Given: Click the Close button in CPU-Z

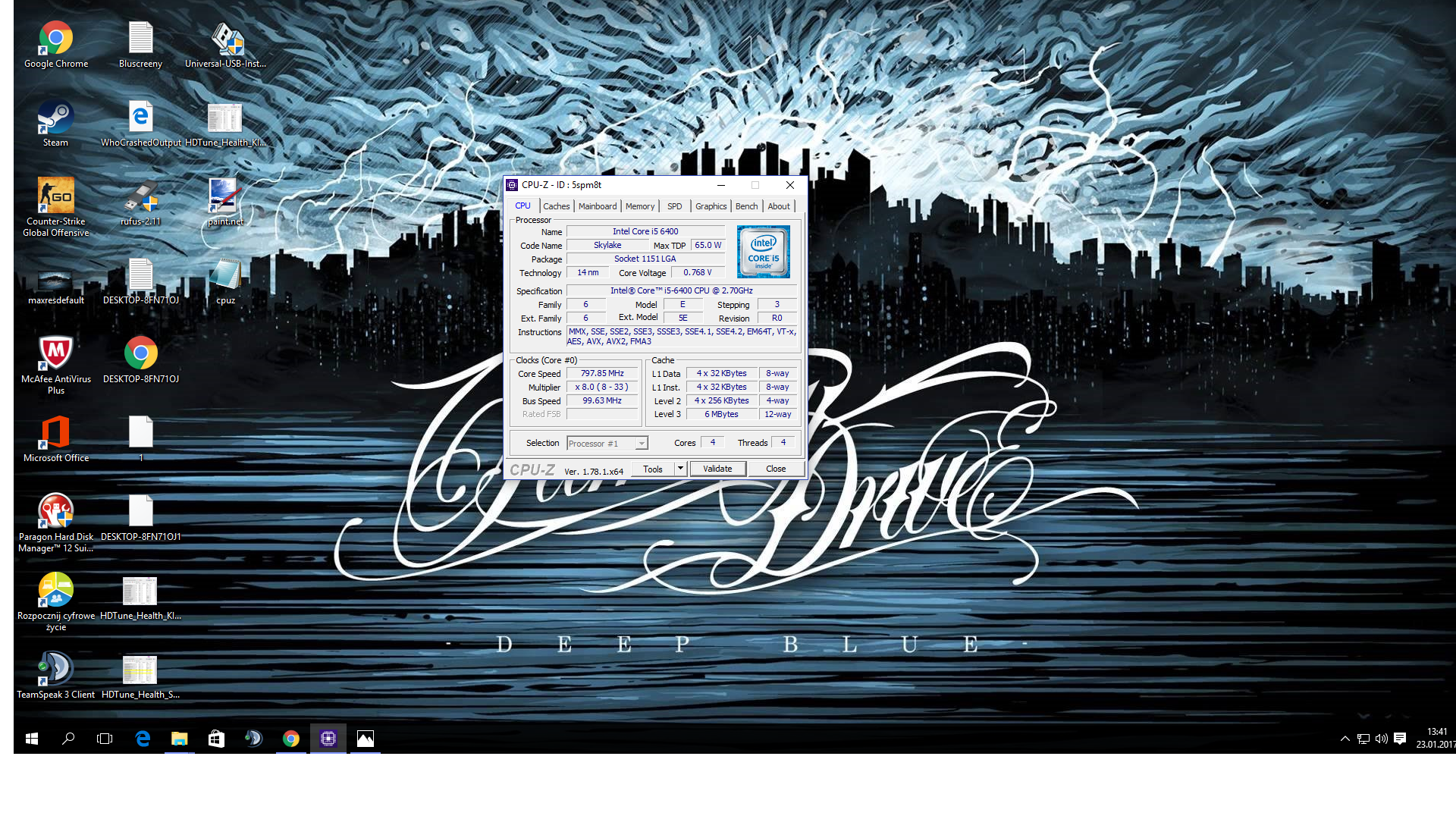Looking at the screenshot, I should click(x=776, y=469).
